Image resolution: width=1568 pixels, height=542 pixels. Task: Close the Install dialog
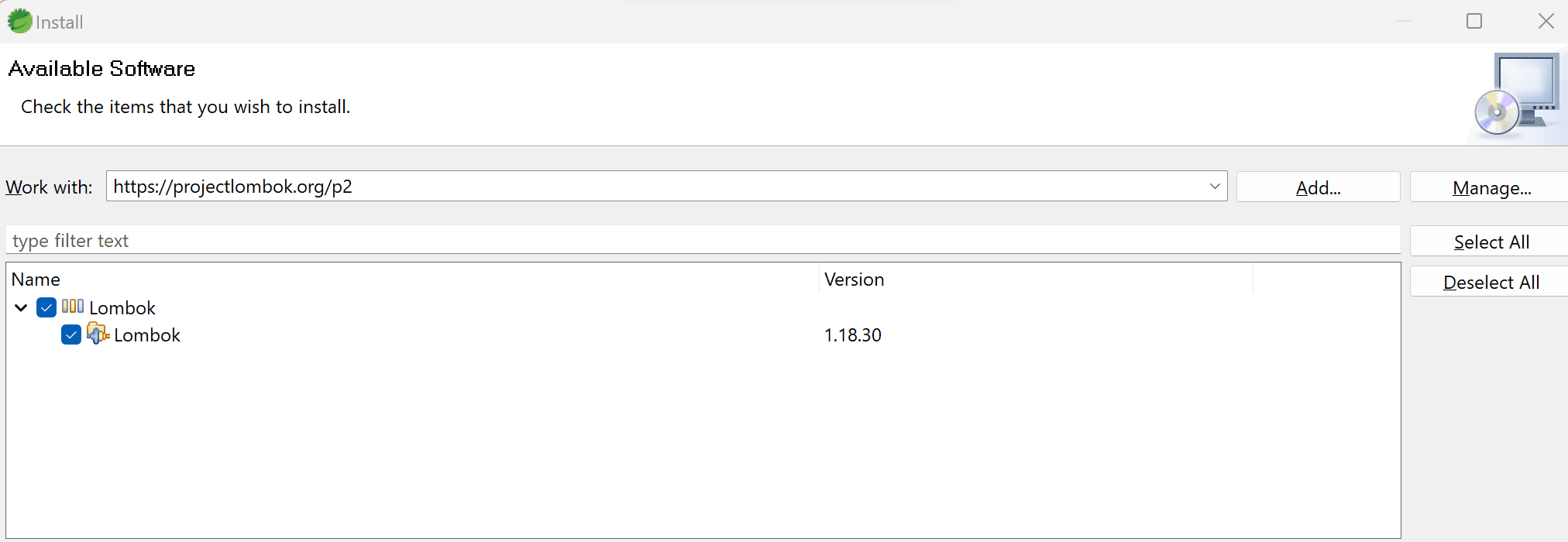[1546, 22]
